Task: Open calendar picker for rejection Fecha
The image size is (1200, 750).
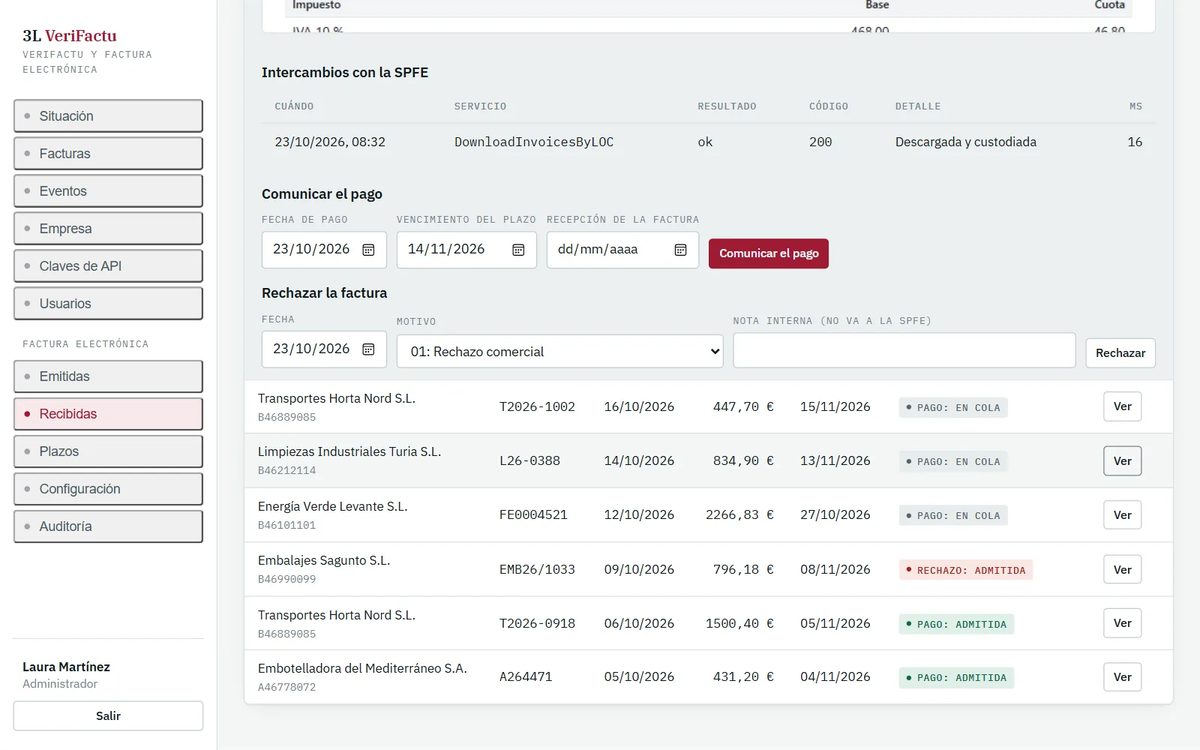Action: coord(368,349)
